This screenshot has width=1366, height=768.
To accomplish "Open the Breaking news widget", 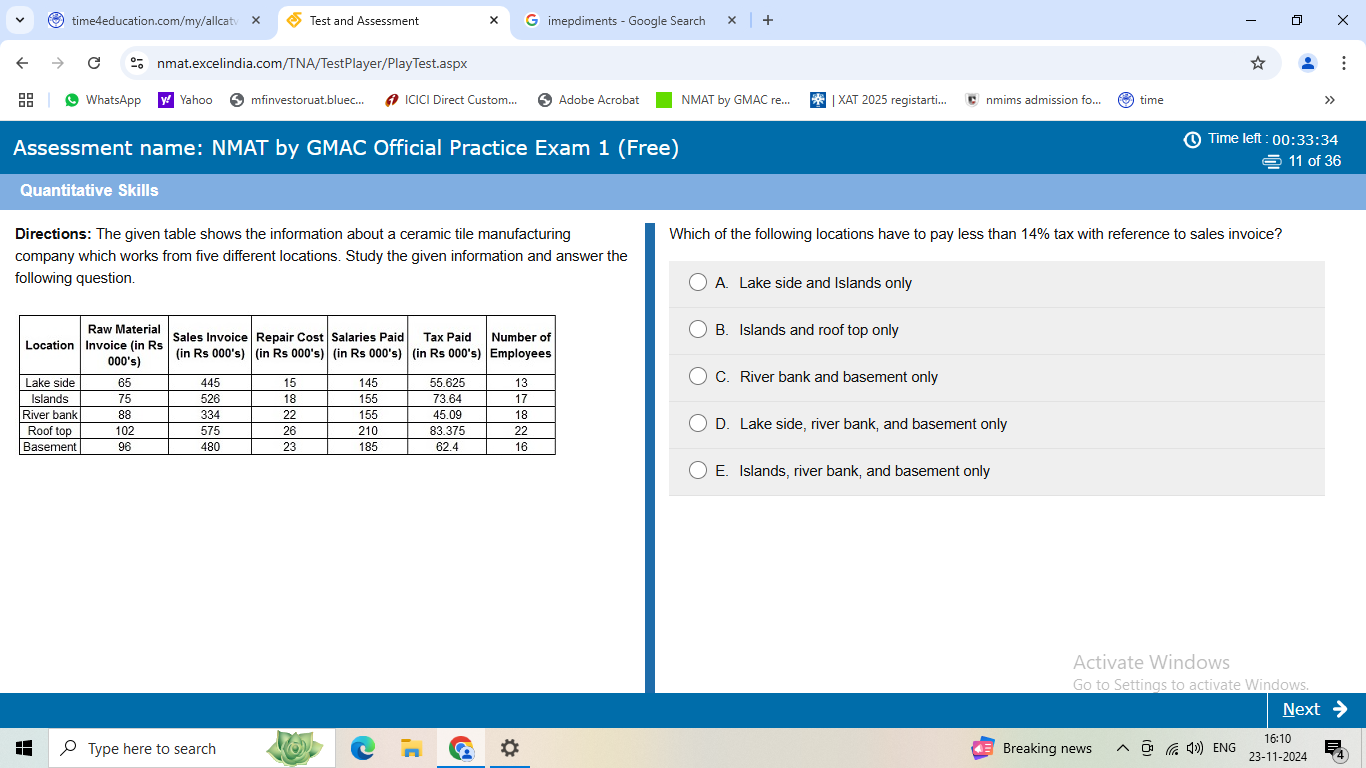I will pos(1032,748).
